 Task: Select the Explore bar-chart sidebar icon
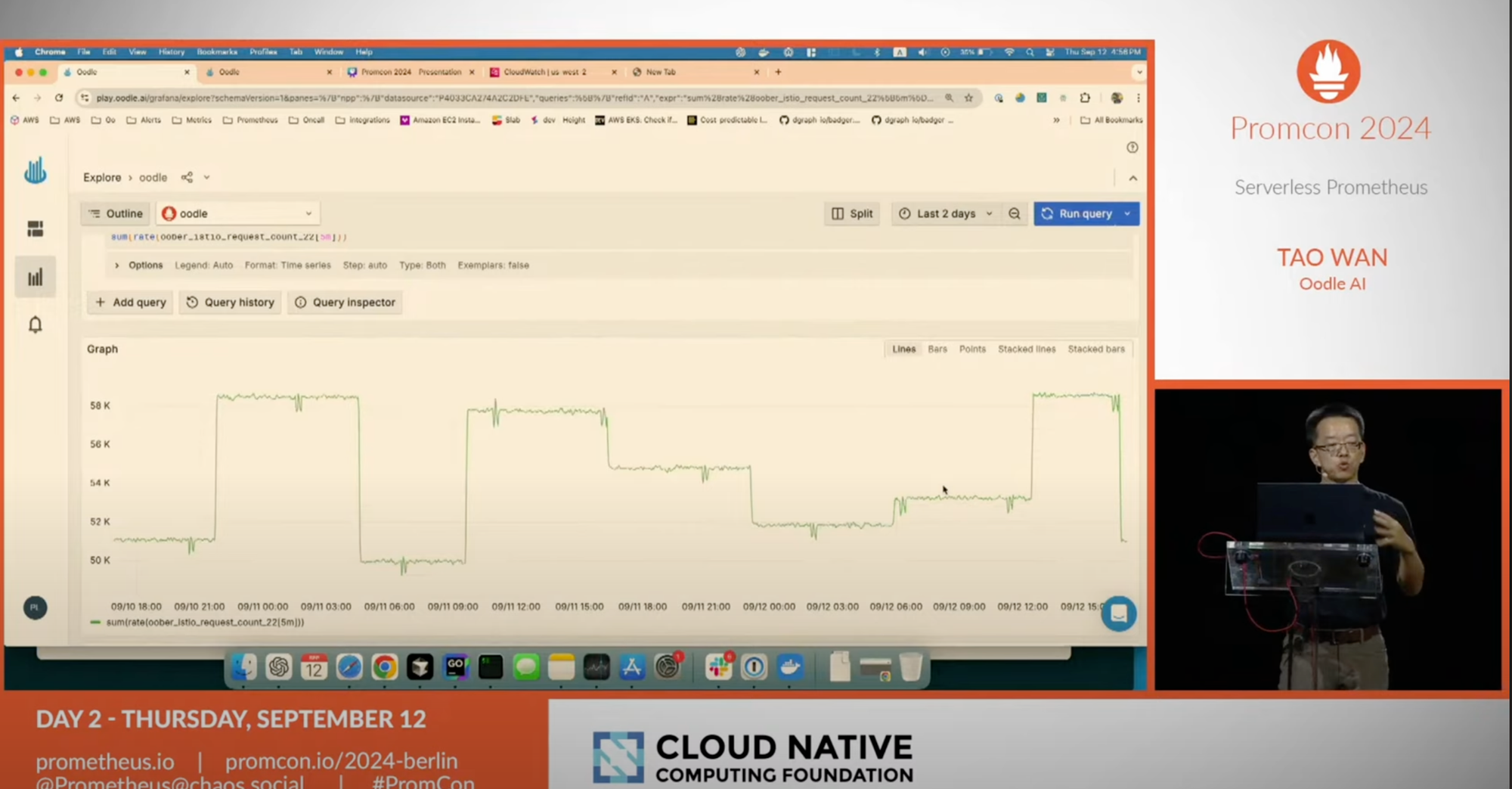pos(36,278)
